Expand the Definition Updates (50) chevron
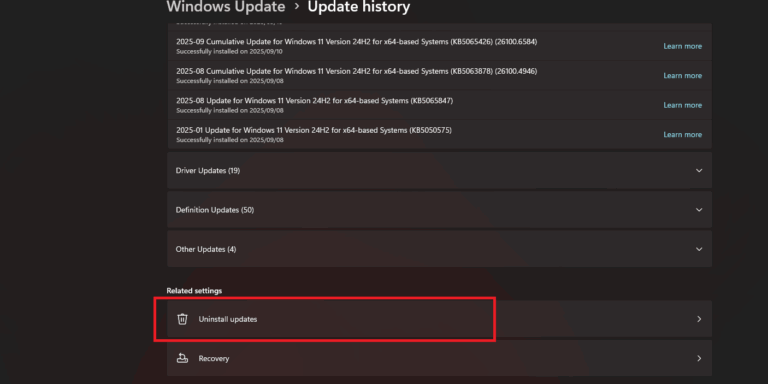The width and height of the screenshot is (768, 384). point(699,210)
